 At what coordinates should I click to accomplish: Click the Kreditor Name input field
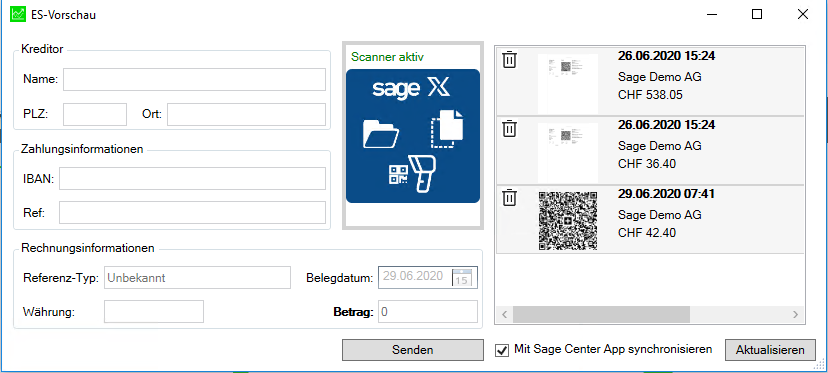[x=194, y=79]
